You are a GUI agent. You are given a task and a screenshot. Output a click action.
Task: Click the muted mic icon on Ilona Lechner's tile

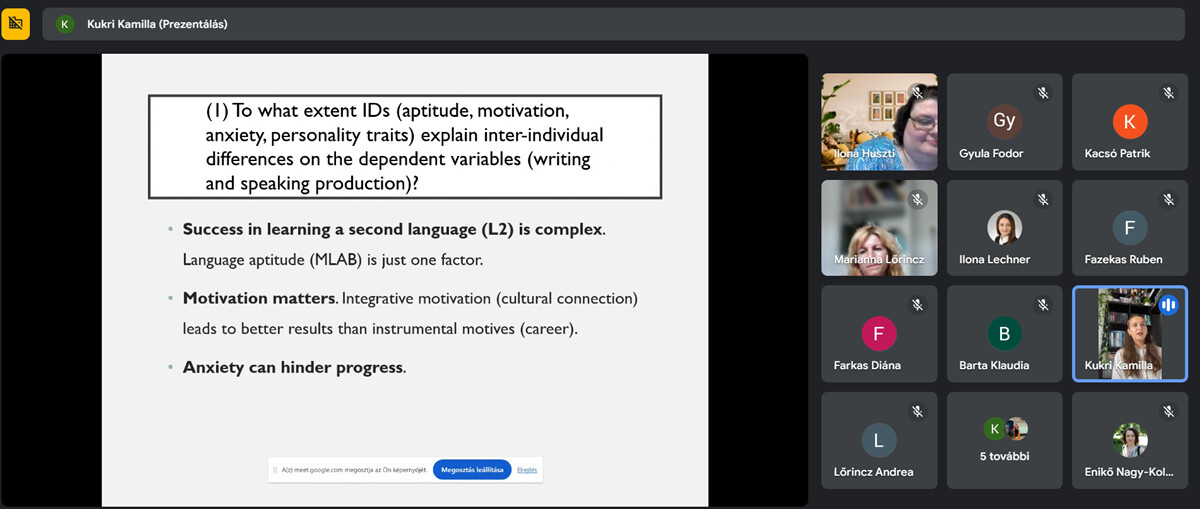pos(1042,199)
